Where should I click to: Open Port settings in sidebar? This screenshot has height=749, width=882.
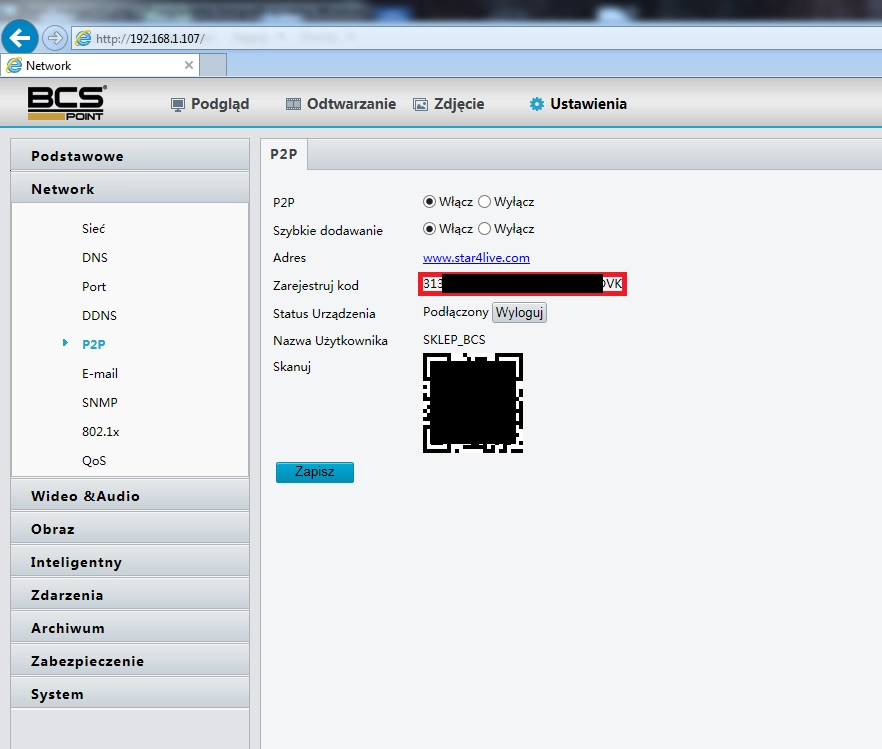pyautogui.click(x=94, y=287)
